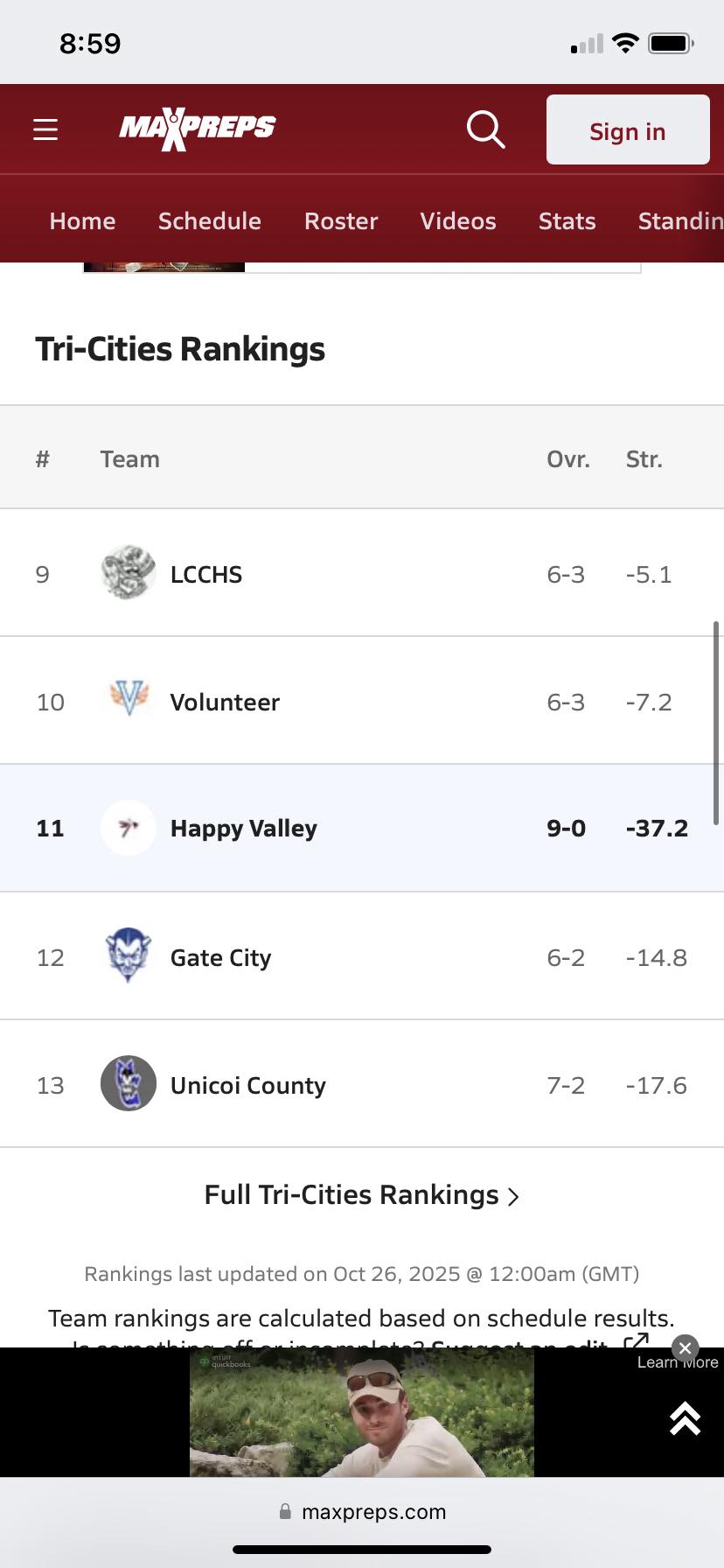724x1568 pixels.
Task: Open the Gate City team link
Action: (x=220, y=957)
